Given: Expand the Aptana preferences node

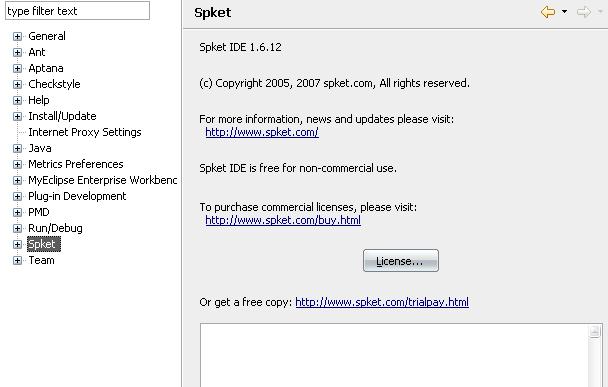Looking at the screenshot, I should [17, 68].
